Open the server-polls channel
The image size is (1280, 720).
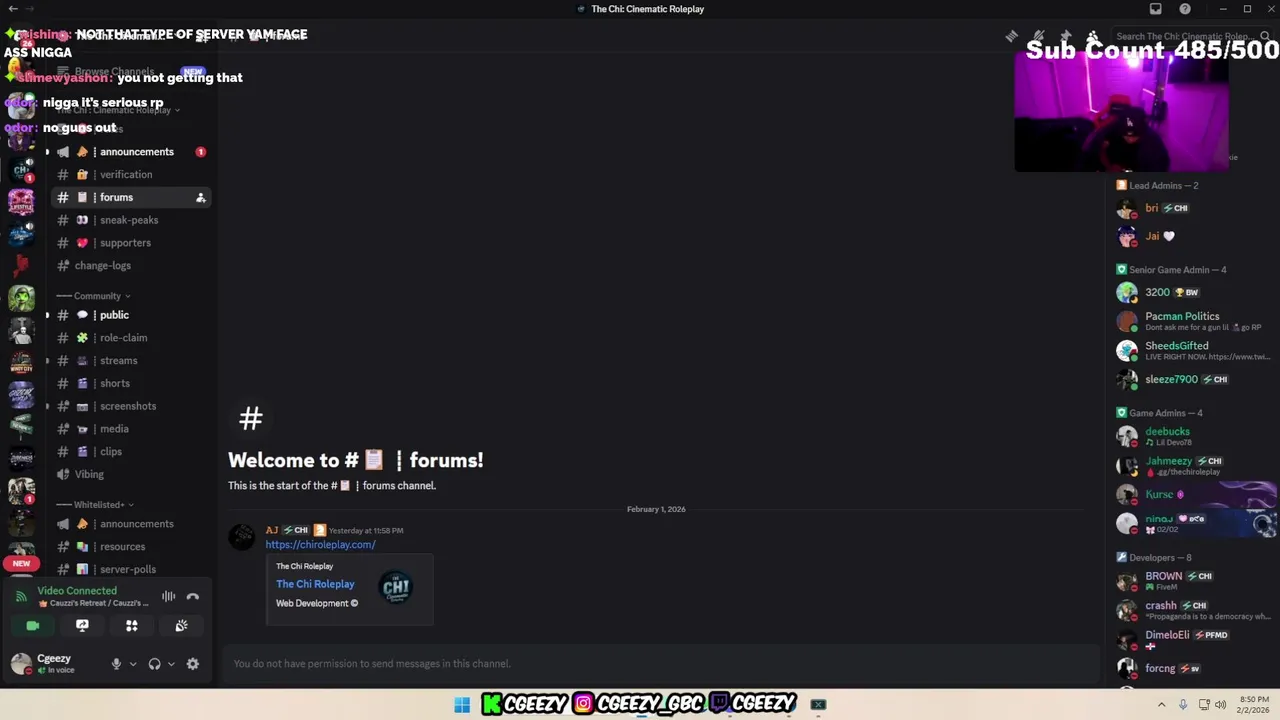(130, 570)
